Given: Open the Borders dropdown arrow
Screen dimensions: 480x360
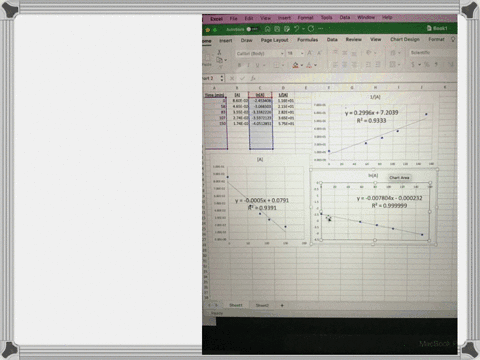Looking at the screenshot, I should click(x=283, y=65).
